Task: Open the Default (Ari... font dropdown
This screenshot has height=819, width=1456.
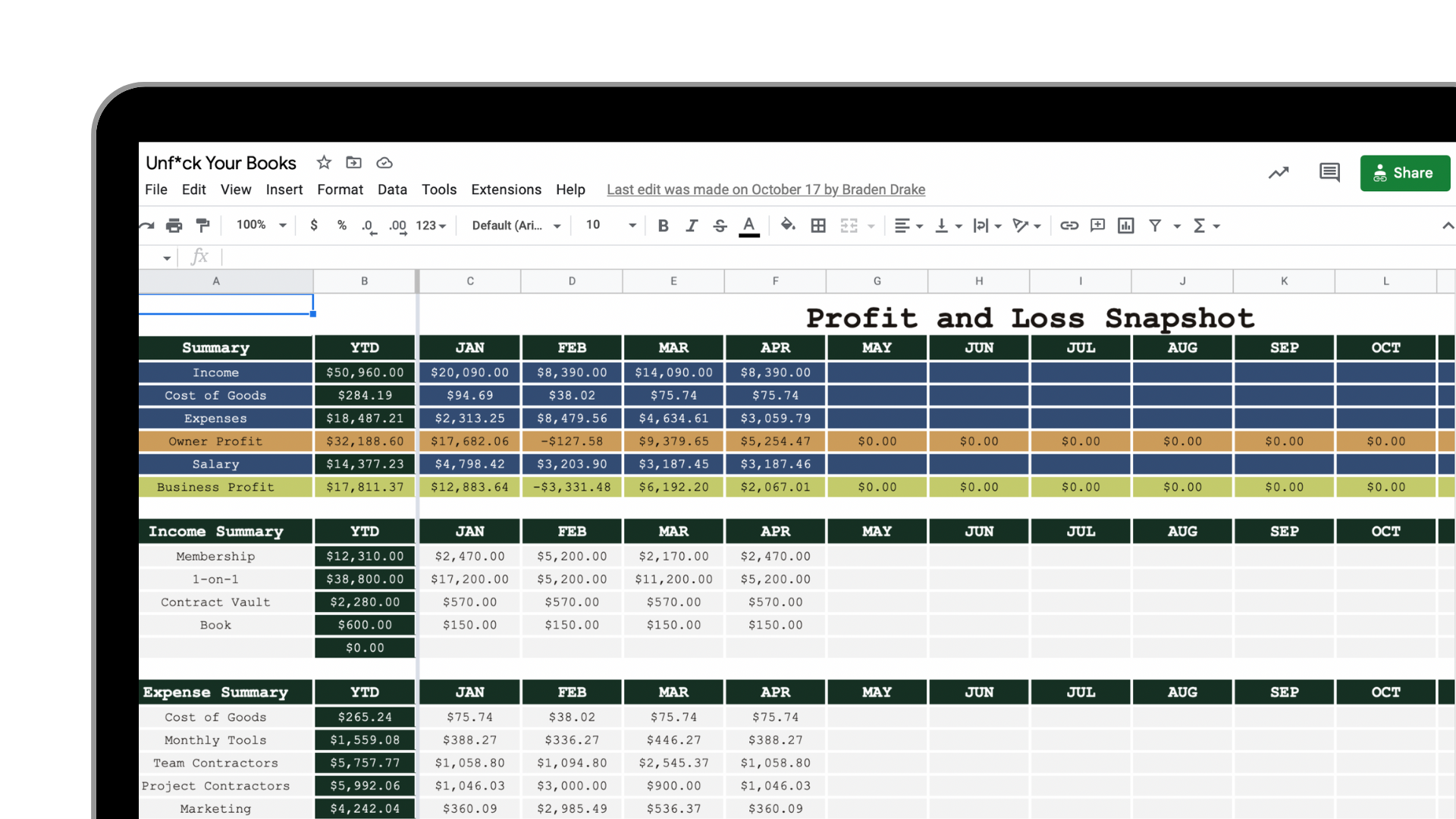Action: pyautogui.click(x=516, y=225)
